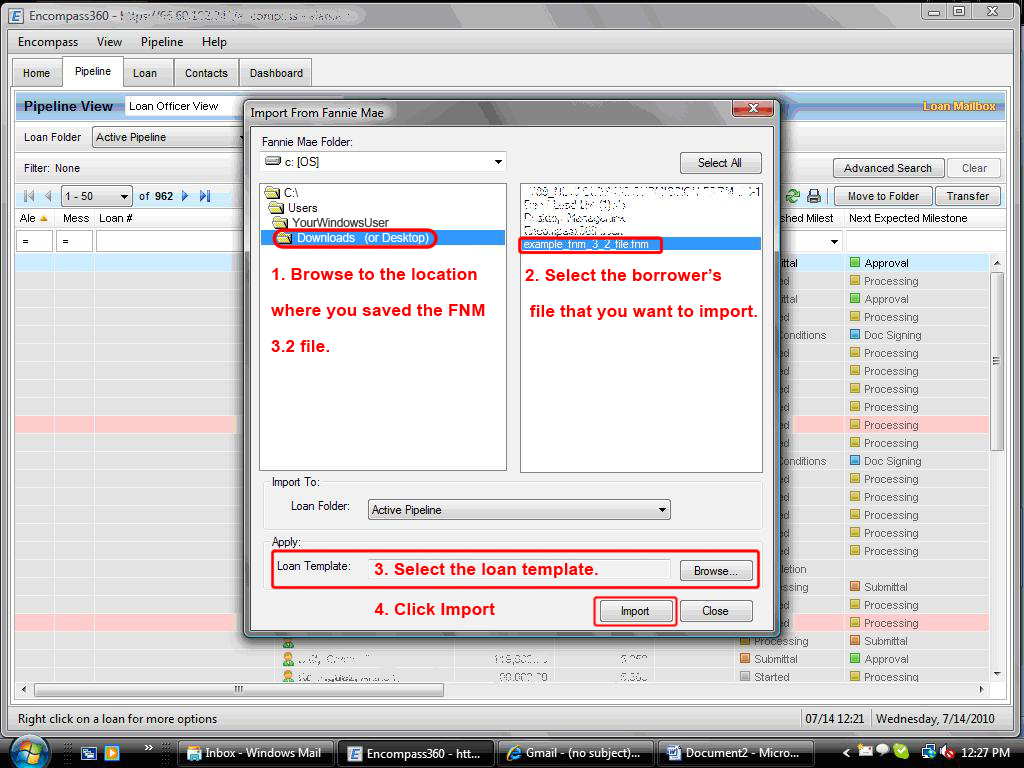Expand hidden system tray icons arrow
The height and width of the screenshot is (768, 1024).
pyautogui.click(x=846, y=753)
